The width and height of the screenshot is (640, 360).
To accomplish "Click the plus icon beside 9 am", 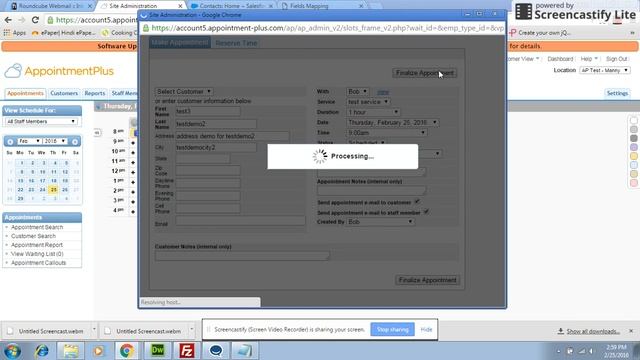I will point(133,143).
